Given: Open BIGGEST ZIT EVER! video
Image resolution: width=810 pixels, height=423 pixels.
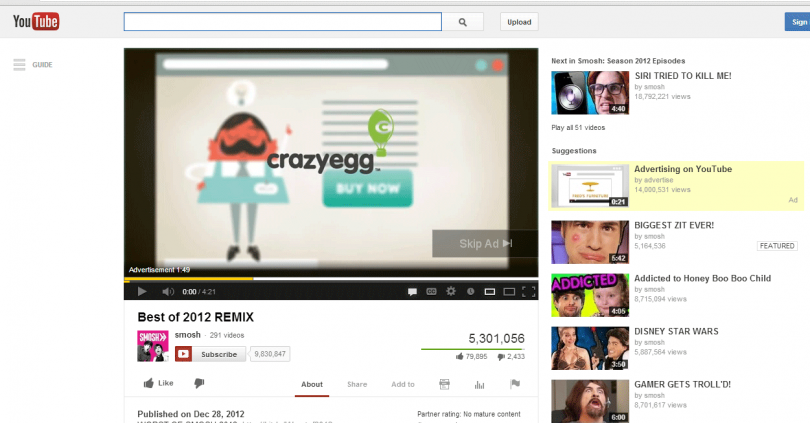Looking at the screenshot, I should 674,225.
